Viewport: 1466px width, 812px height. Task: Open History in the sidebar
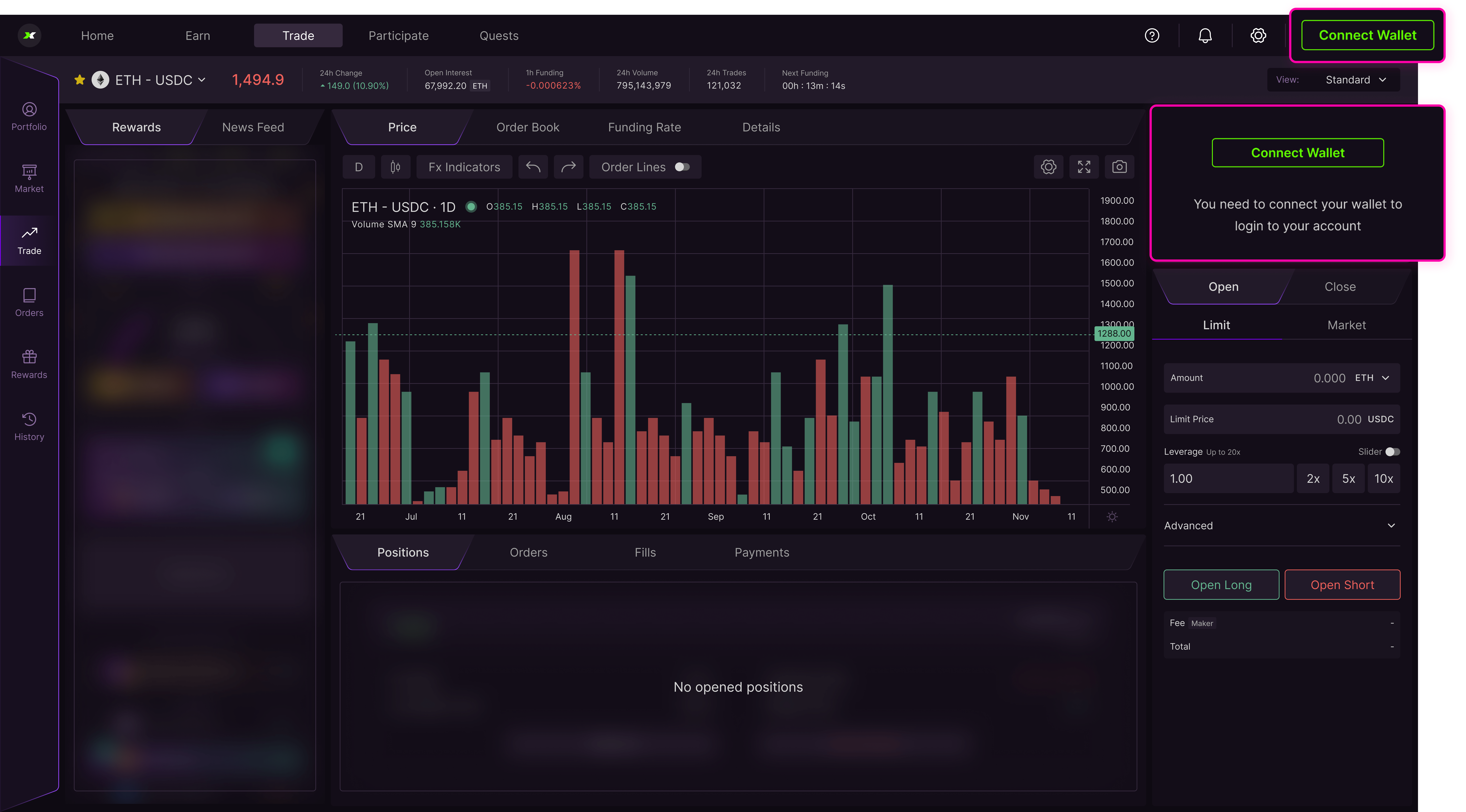[29, 426]
